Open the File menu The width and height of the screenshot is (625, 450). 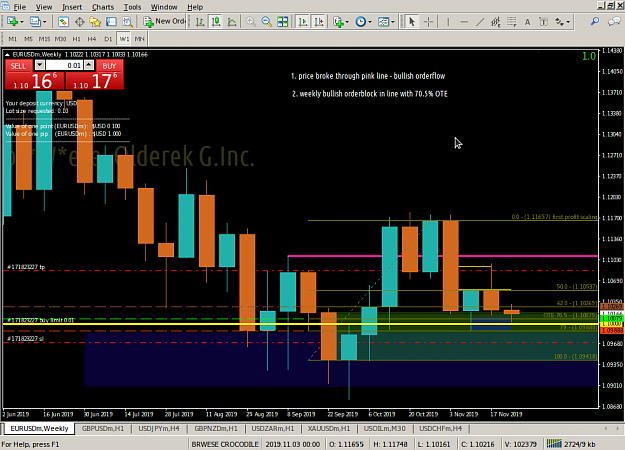point(19,7)
